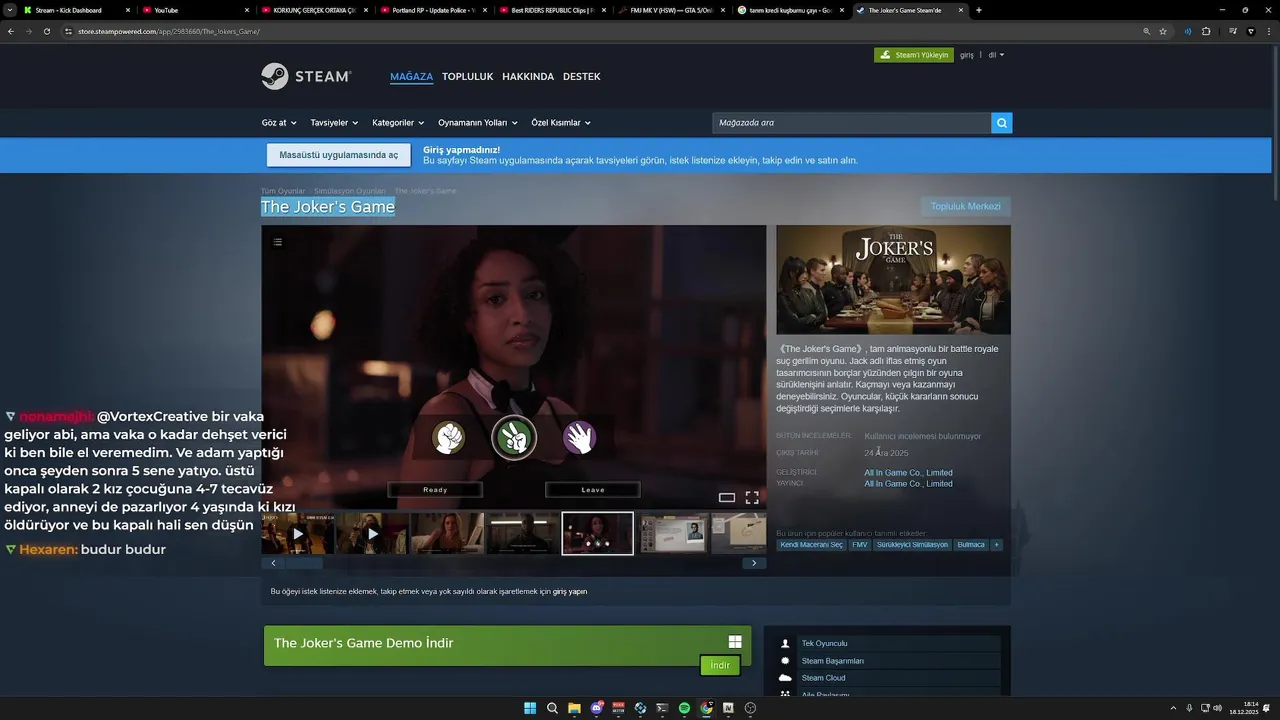
Task: Show hidden system tray icons
Action: tap(1174, 708)
